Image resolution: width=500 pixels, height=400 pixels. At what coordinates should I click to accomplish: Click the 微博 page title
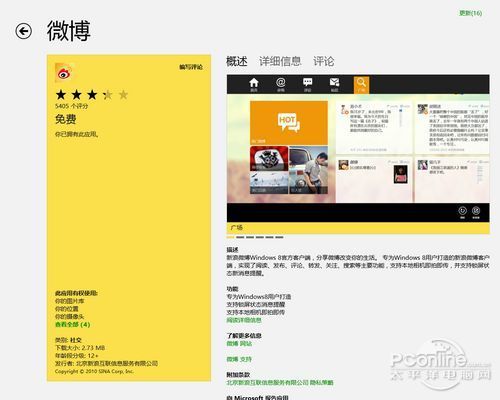click(69, 31)
